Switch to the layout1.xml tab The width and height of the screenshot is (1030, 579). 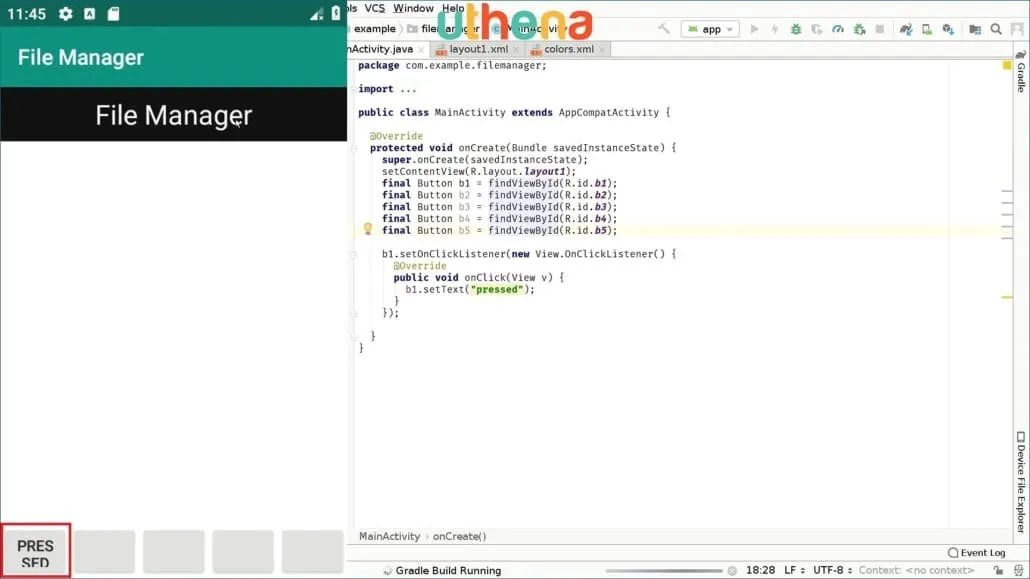point(478,49)
